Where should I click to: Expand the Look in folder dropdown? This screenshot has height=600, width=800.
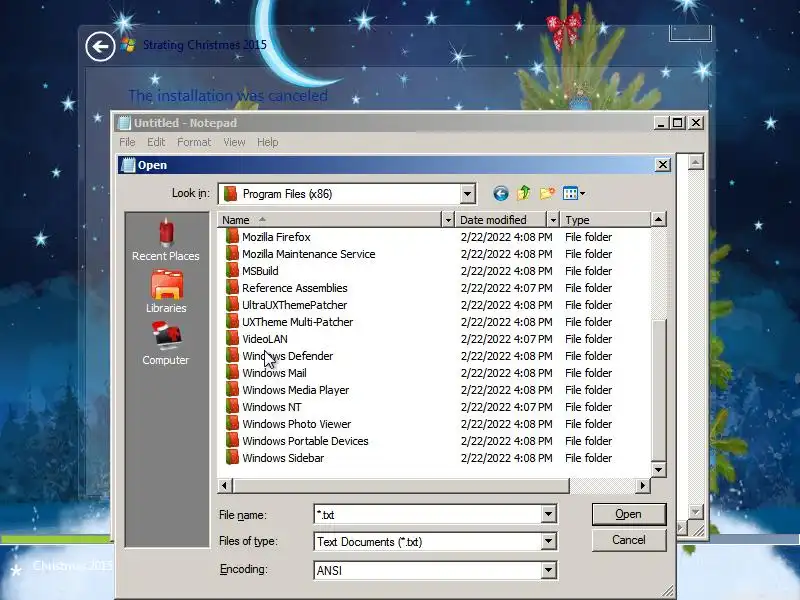tap(467, 194)
